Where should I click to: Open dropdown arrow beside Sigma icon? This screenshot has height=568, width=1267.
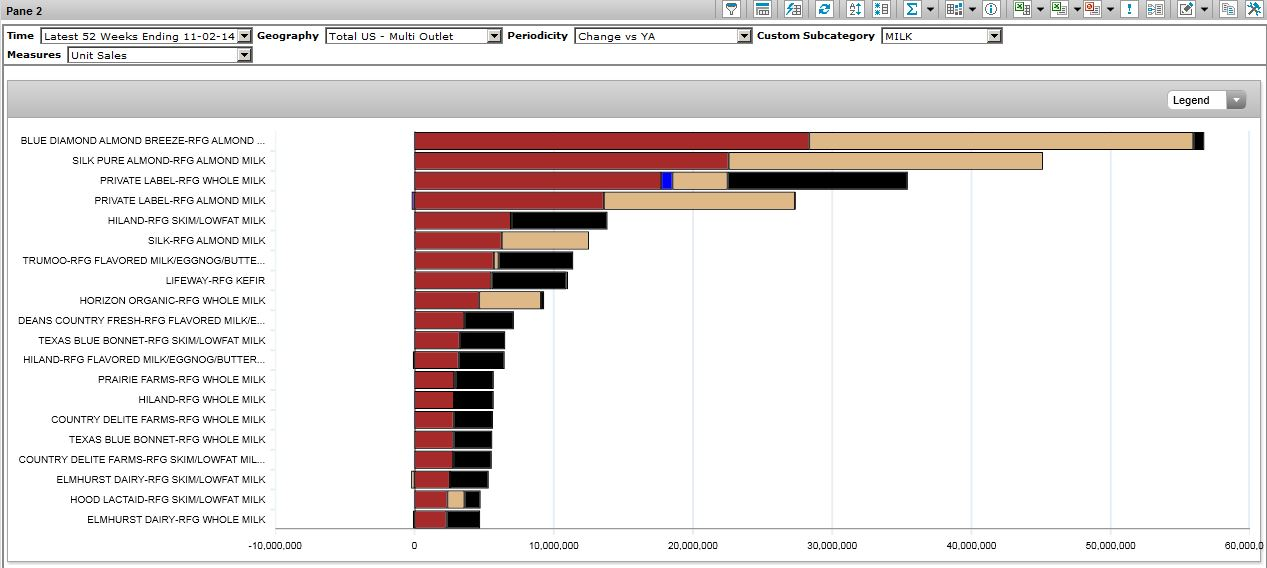coord(930,9)
